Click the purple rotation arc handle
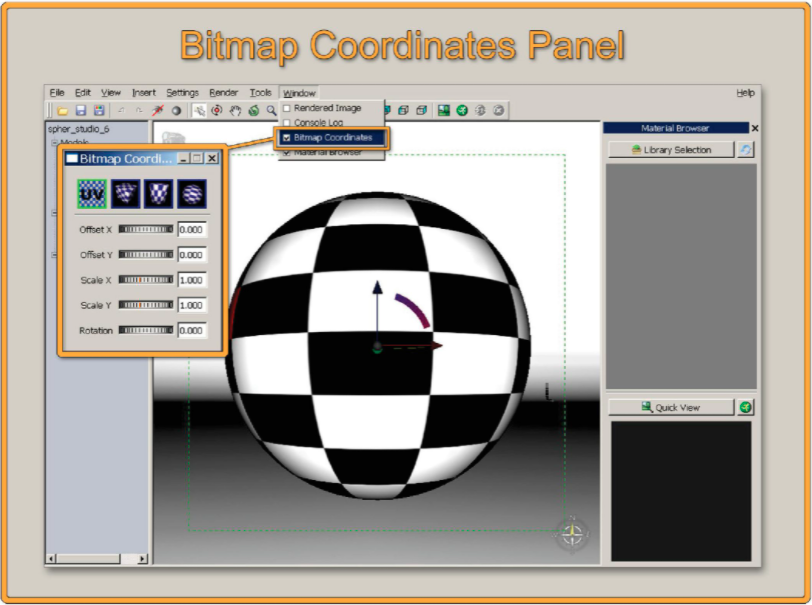This screenshot has height=605, width=812. pos(413,310)
